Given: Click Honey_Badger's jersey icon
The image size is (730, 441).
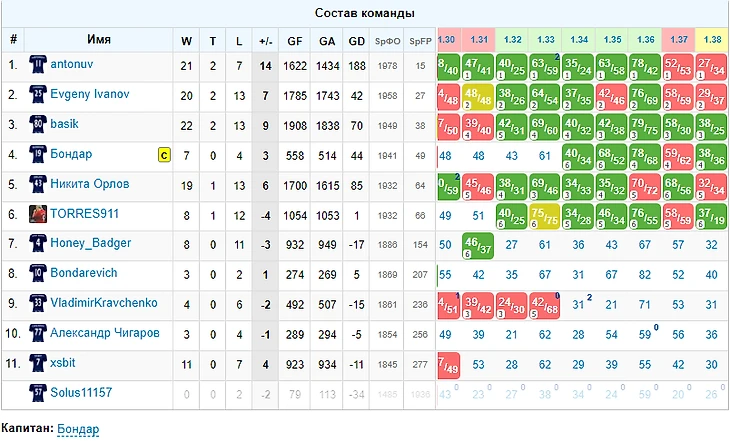Looking at the screenshot, I should [x=38, y=243].
